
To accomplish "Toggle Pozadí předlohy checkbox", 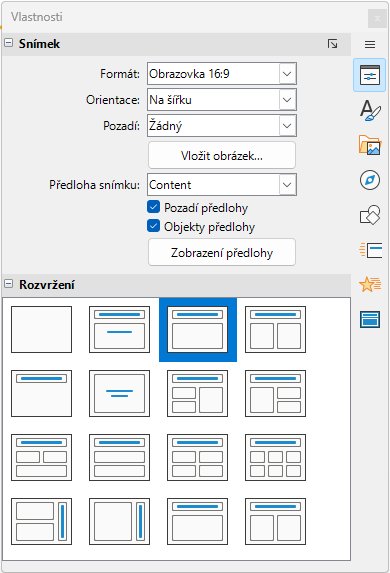I will point(154,207).
